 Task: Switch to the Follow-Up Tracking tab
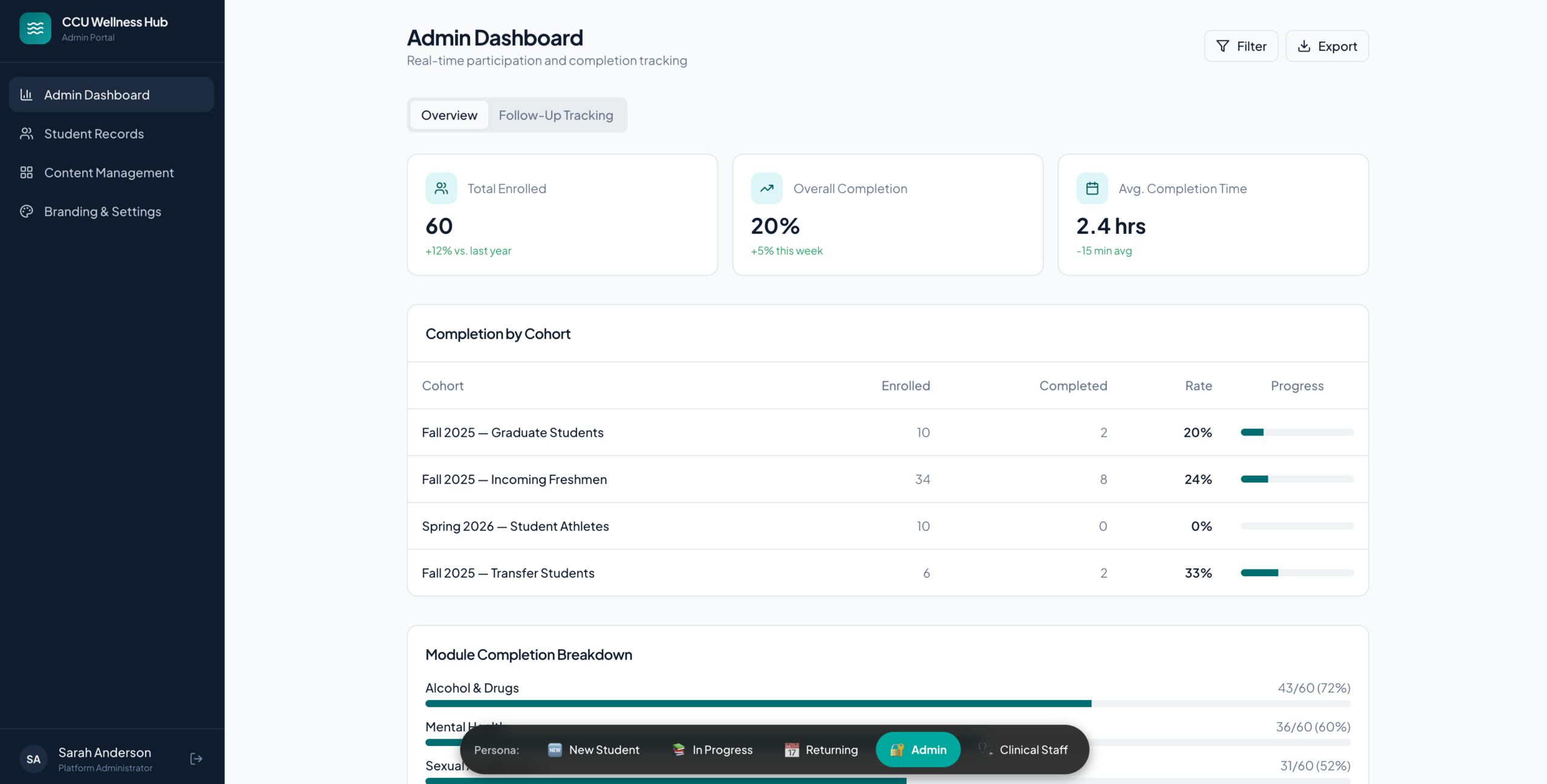[x=555, y=115]
